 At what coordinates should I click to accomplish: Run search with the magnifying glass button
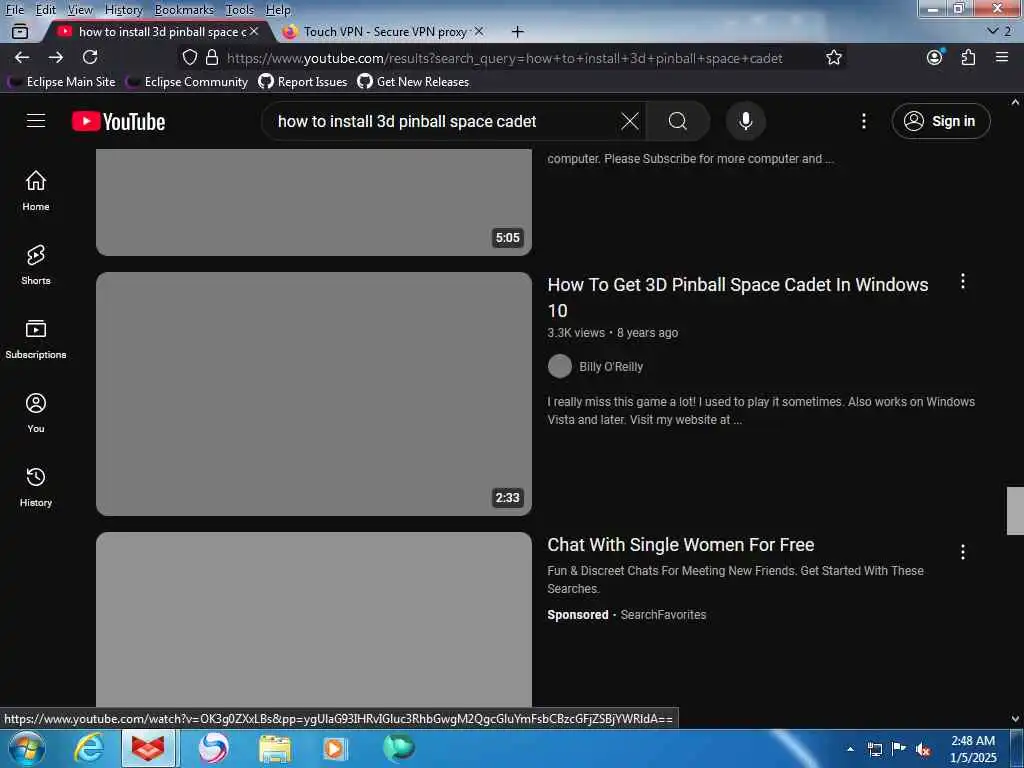[x=677, y=121]
